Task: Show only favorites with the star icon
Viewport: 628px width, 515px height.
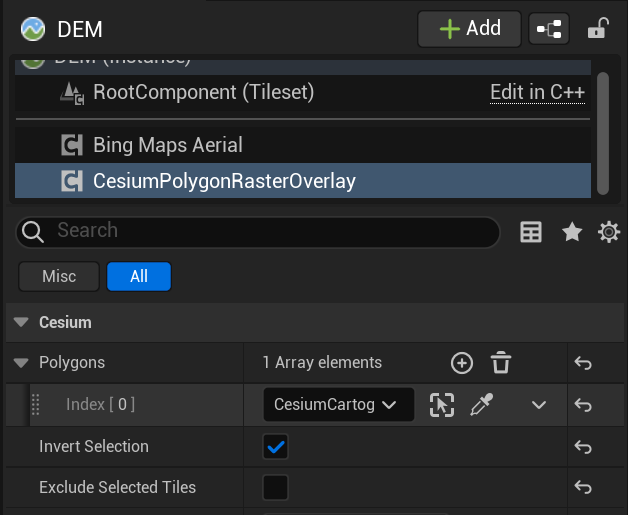Action: click(x=572, y=232)
